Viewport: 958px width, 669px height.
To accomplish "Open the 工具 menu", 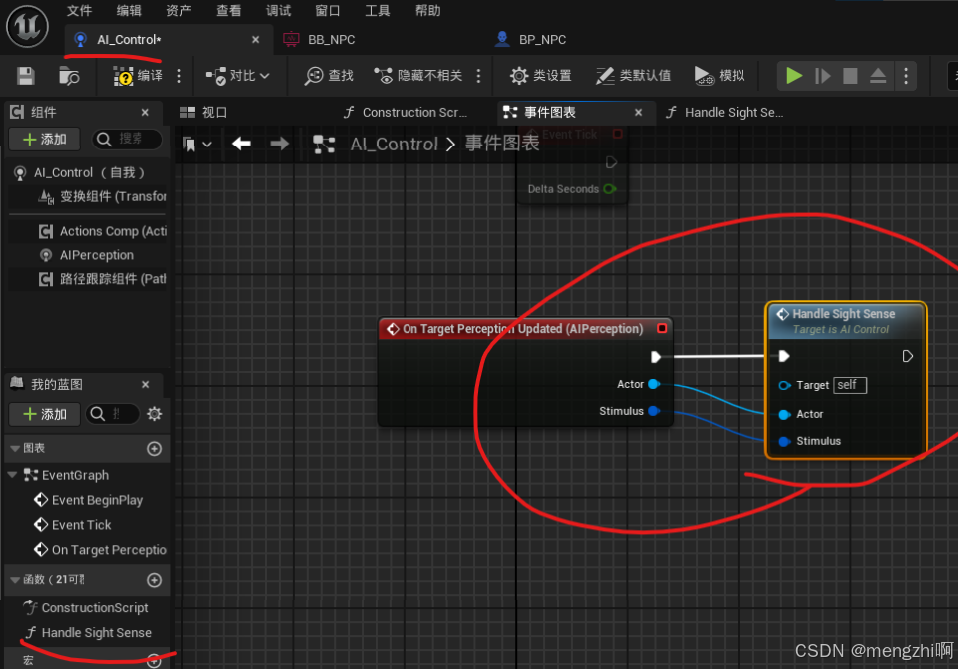I will (x=378, y=10).
